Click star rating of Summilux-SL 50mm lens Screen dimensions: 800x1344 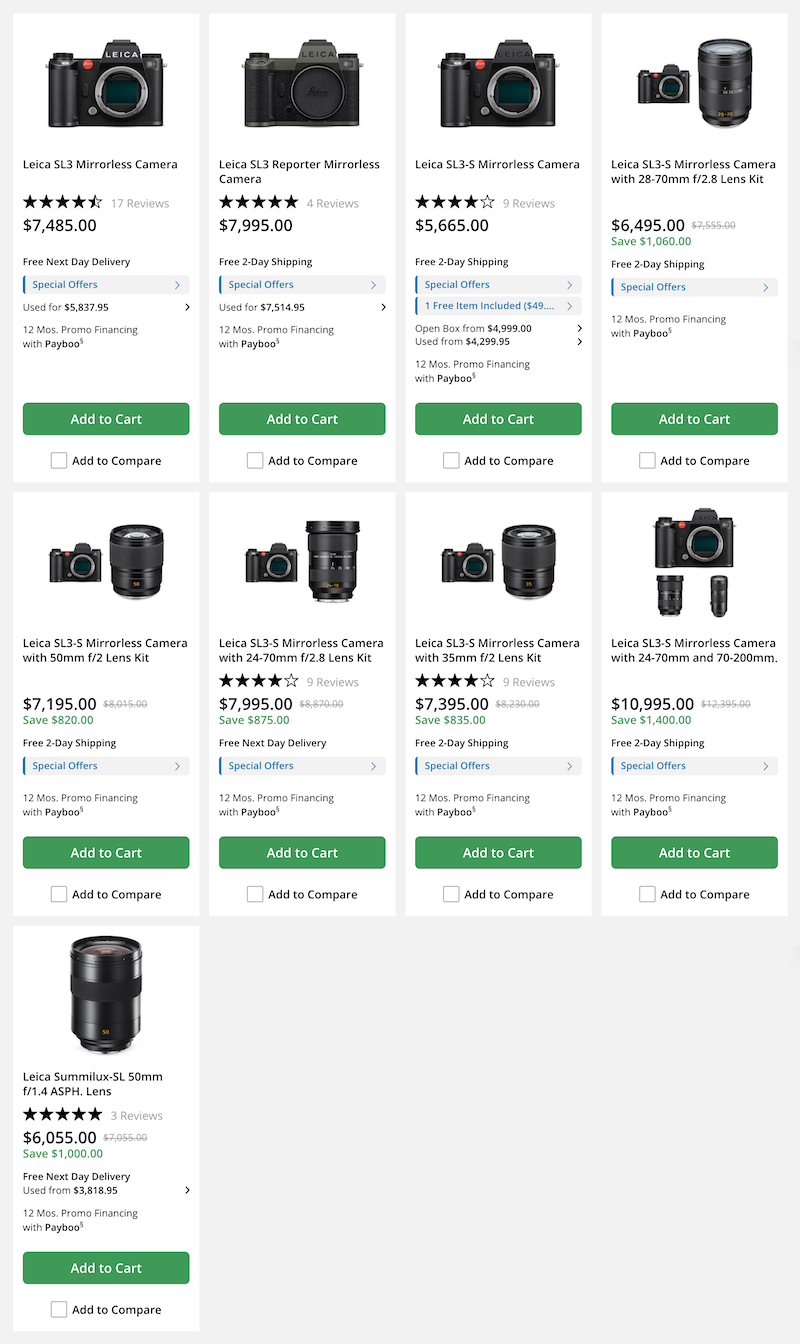point(63,1114)
